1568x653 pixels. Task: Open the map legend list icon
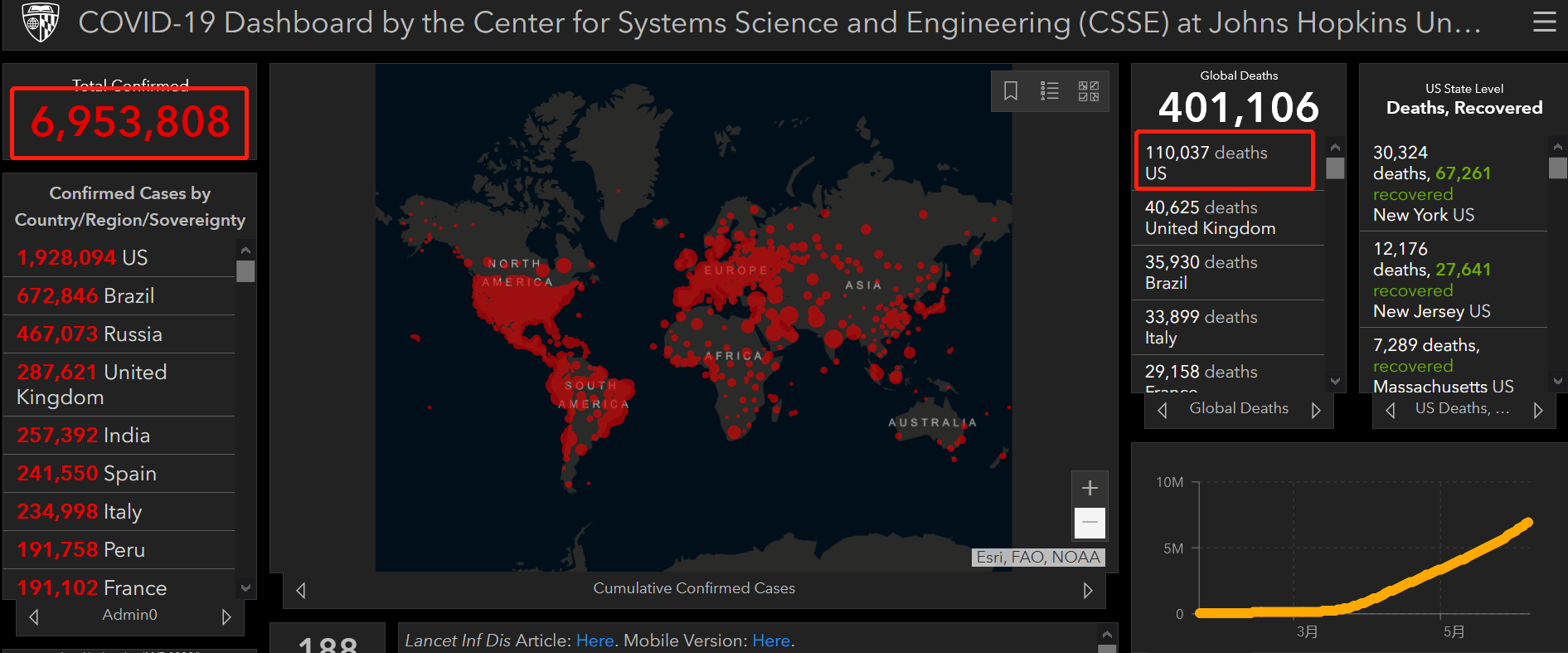point(1050,90)
